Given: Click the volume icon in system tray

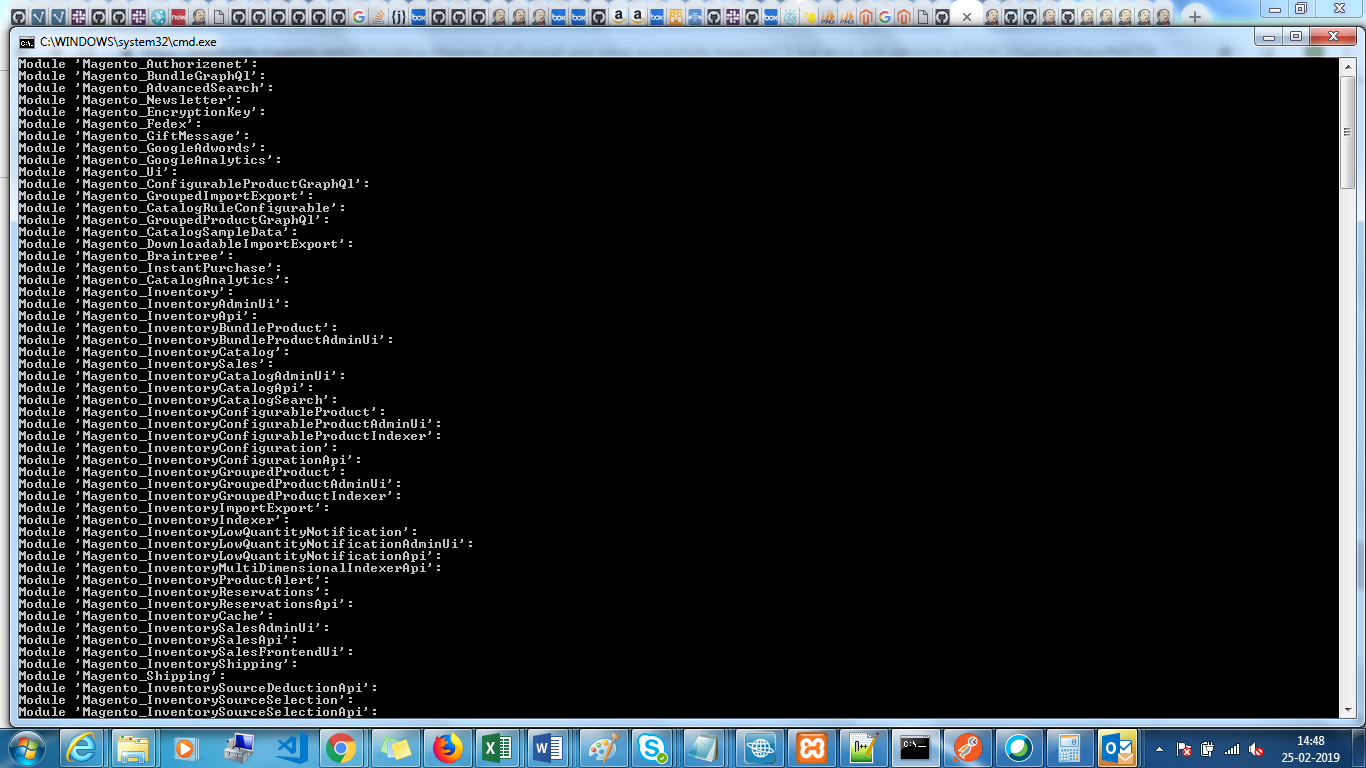Looking at the screenshot, I should 1256,748.
